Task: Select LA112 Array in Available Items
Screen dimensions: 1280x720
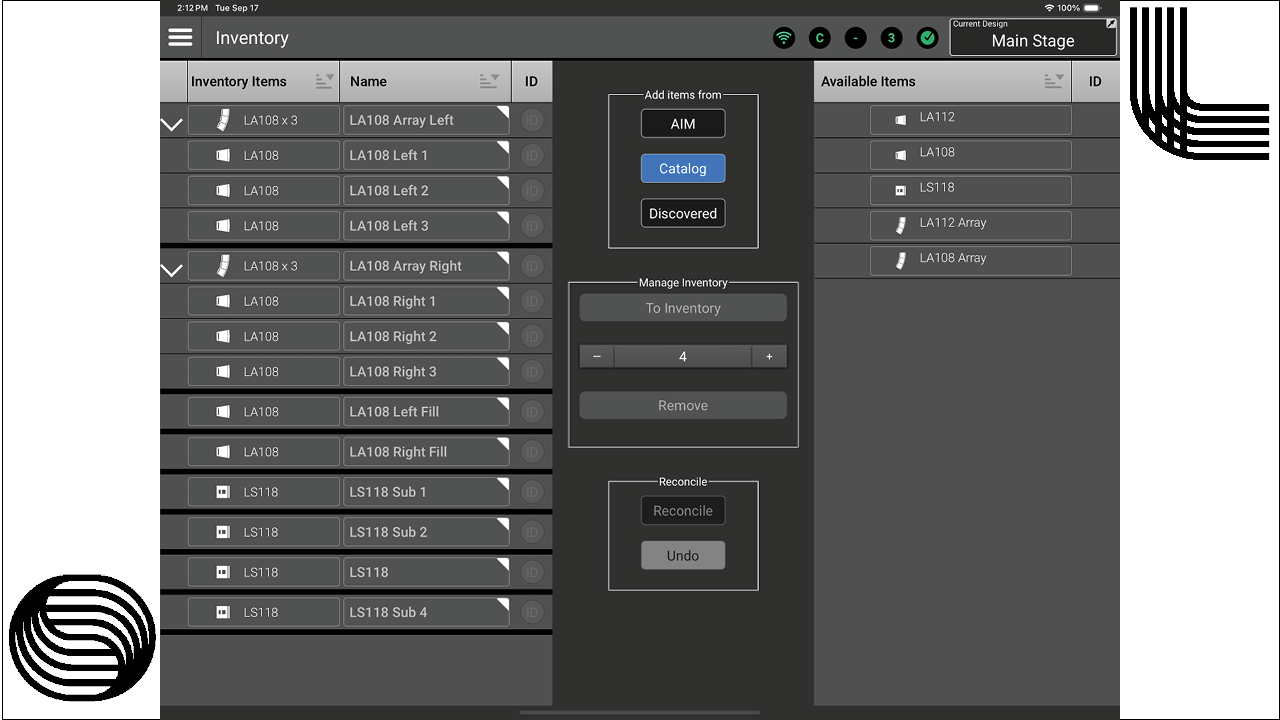Action: (970, 224)
